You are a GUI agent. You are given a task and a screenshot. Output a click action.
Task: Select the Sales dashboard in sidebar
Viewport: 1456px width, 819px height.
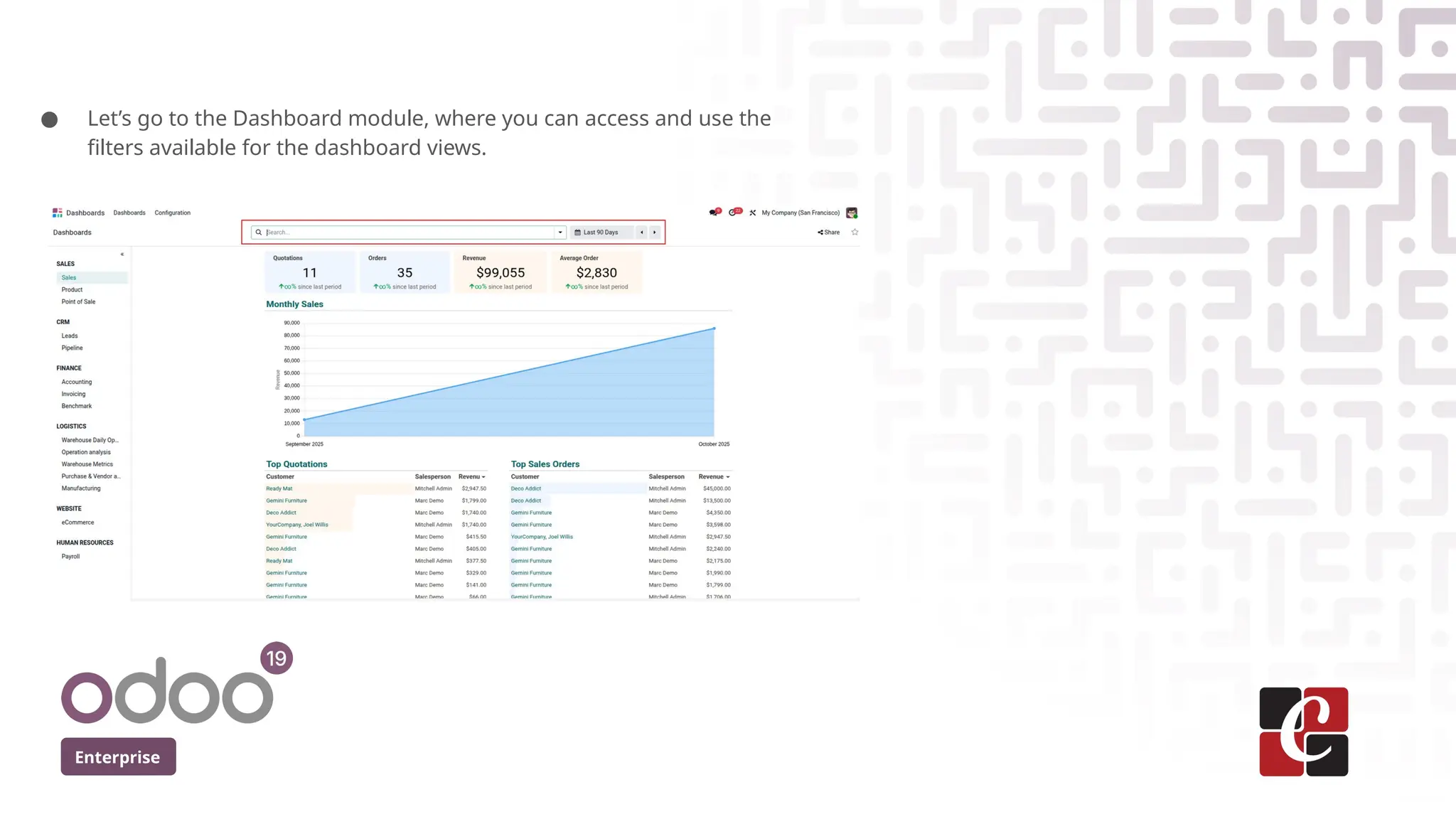click(92, 278)
